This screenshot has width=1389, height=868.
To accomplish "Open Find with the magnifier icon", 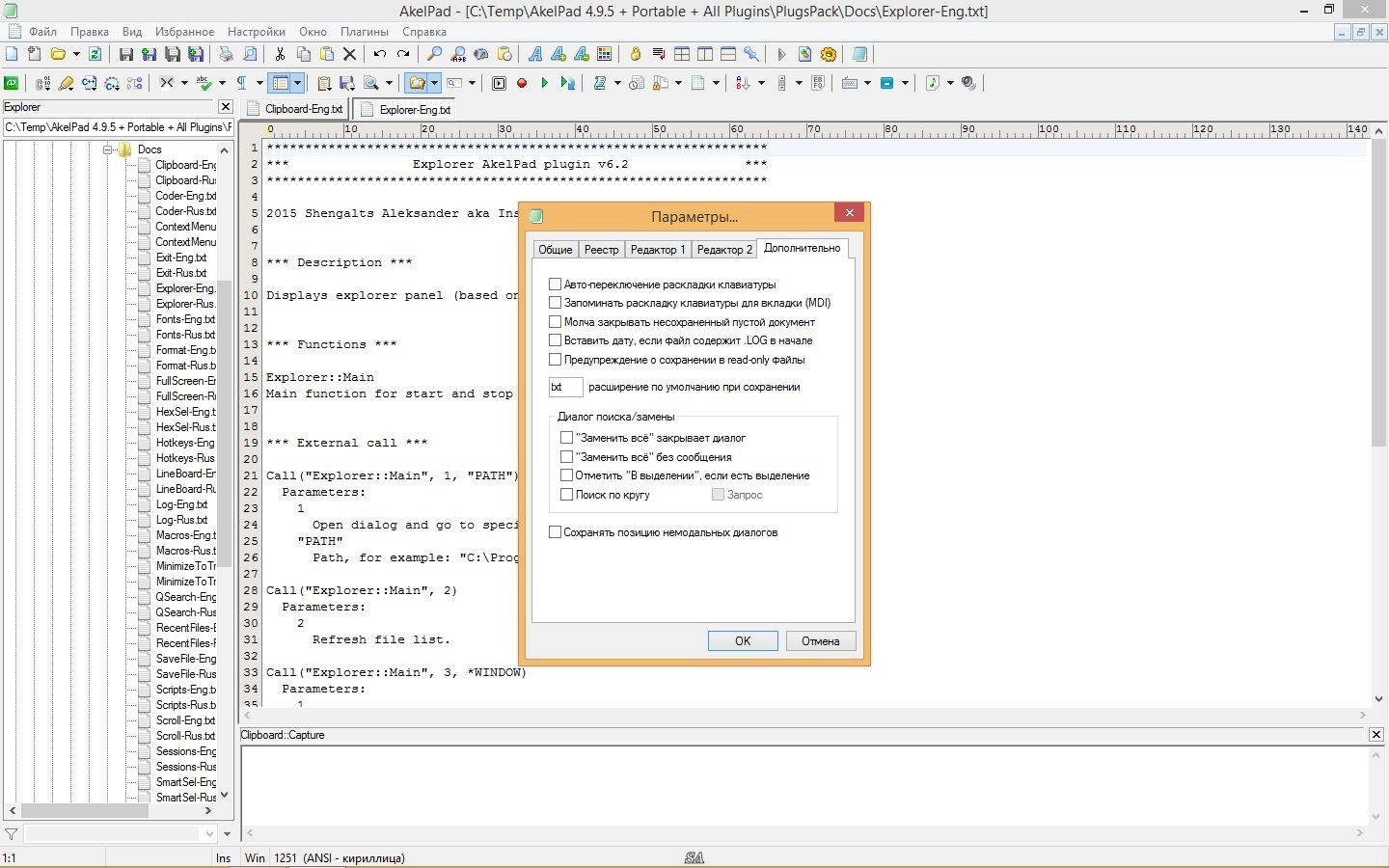I will [x=434, y=55].
